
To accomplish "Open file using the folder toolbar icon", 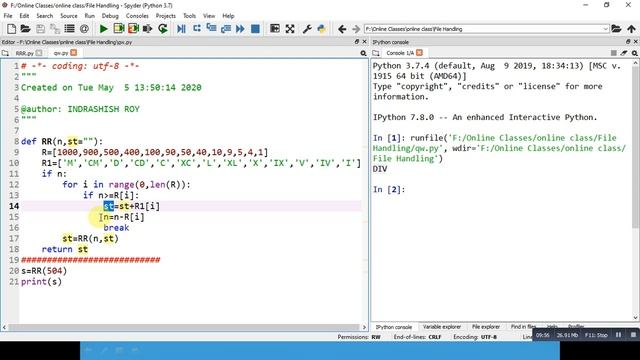I will click(x=25, y=29).
